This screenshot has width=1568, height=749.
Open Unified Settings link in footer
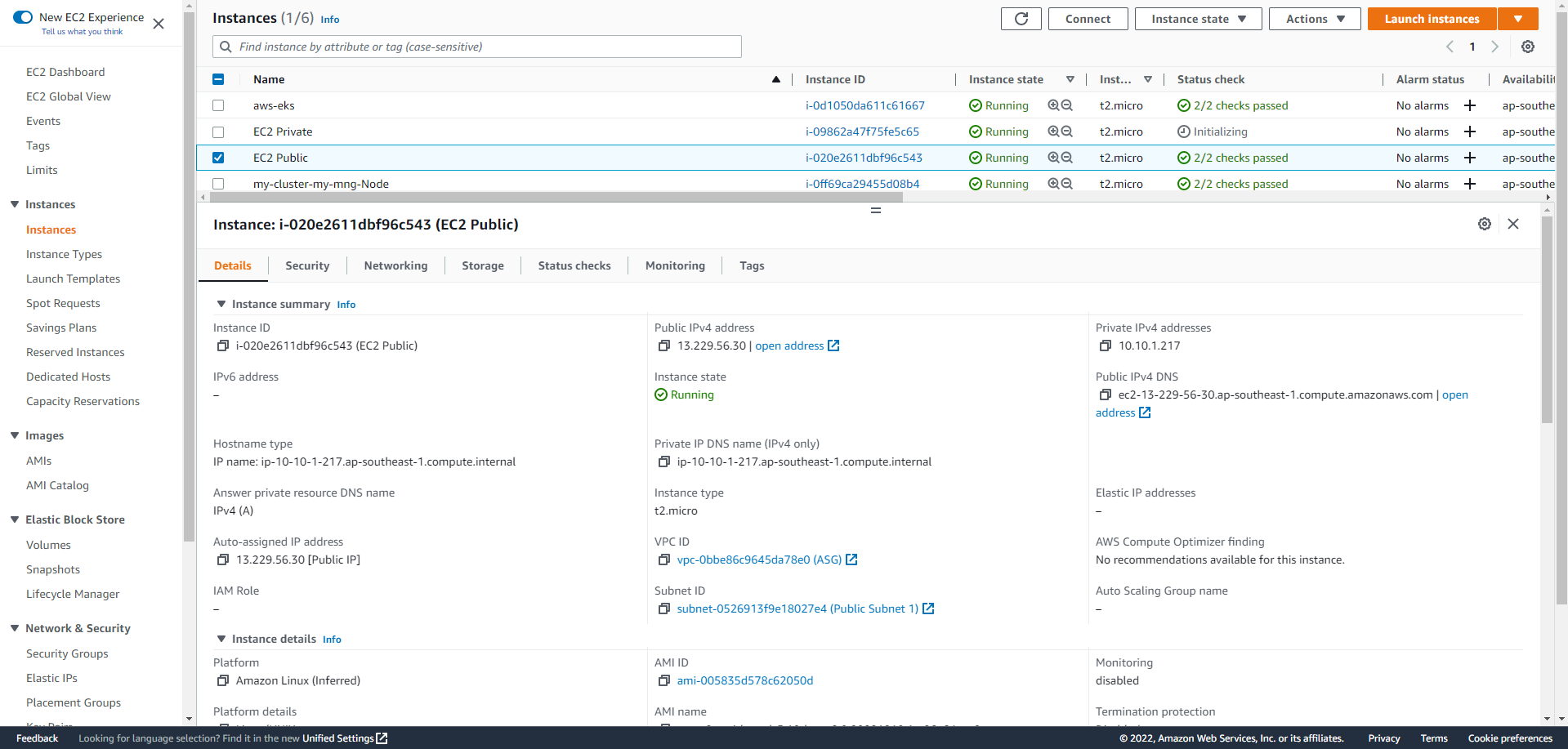point(344,738)
